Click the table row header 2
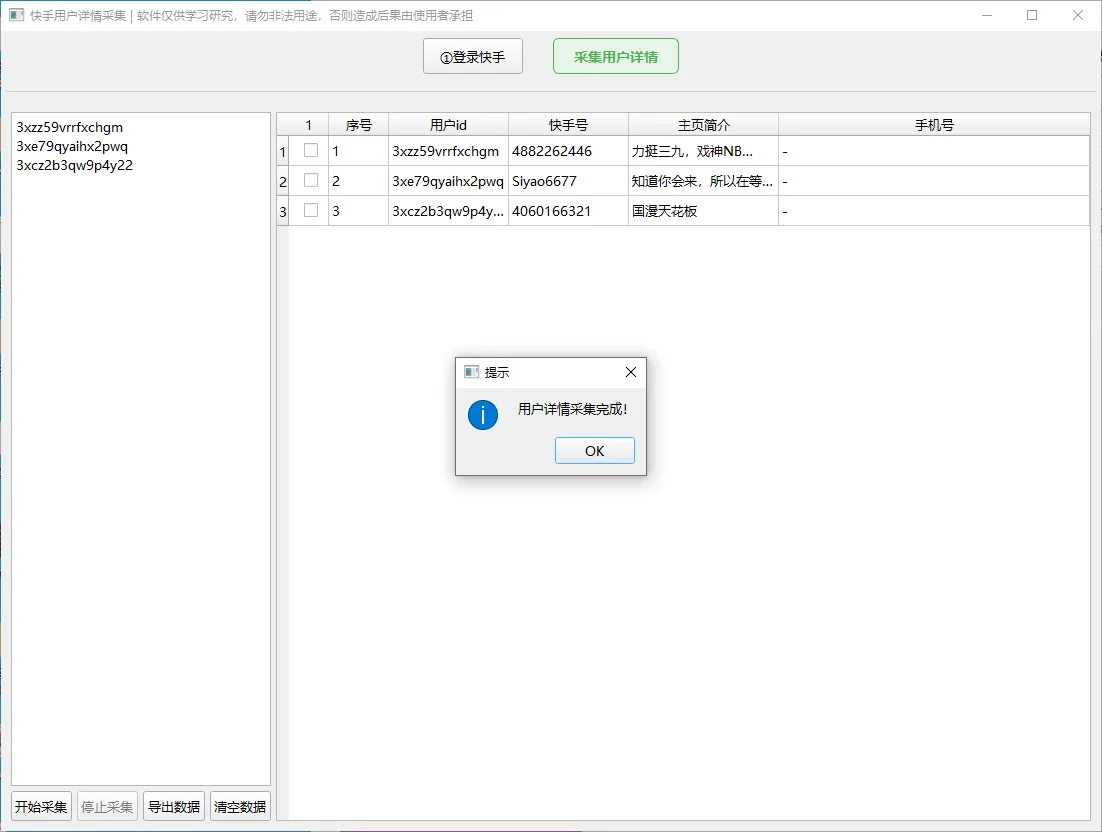This screenshot has height=832, width=1102. [x=283, y=181]
